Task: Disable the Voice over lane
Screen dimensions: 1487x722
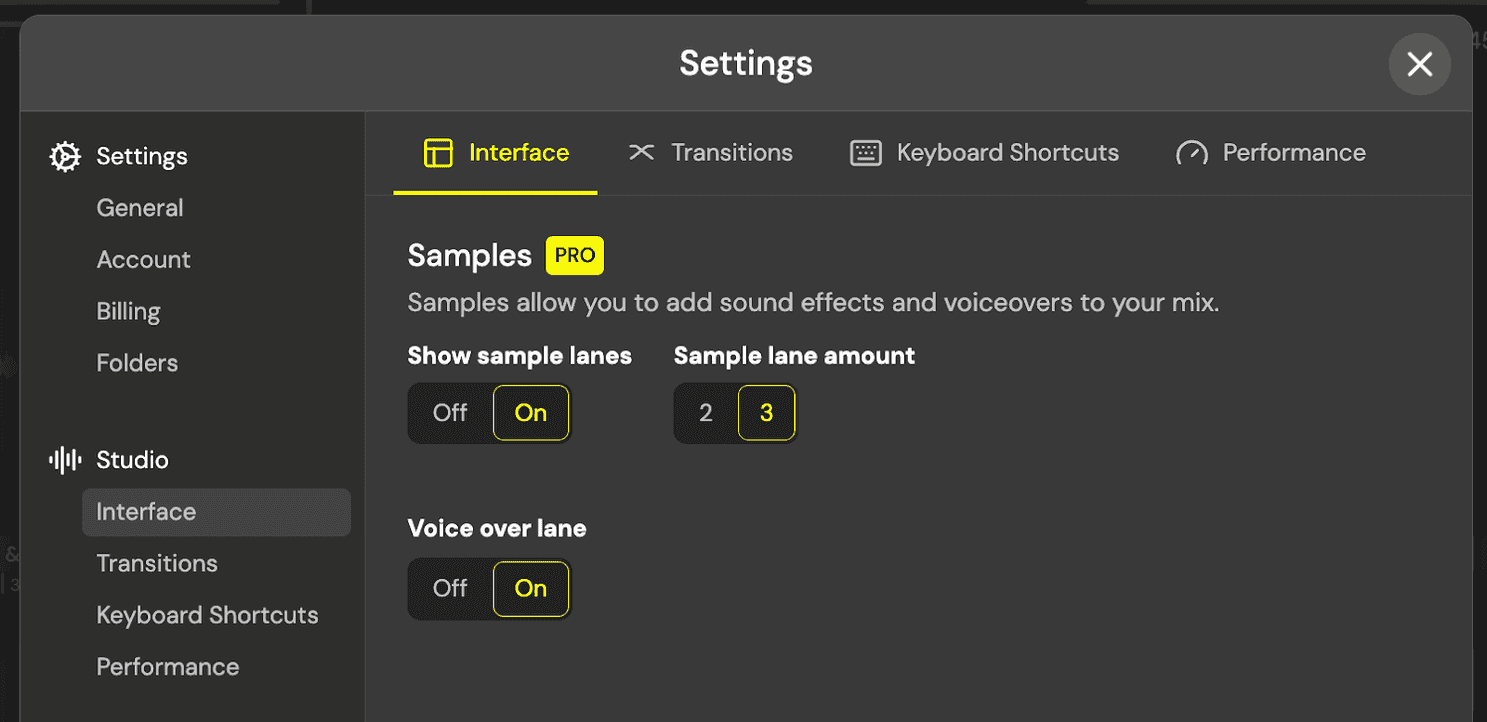Action: point(450,588)
